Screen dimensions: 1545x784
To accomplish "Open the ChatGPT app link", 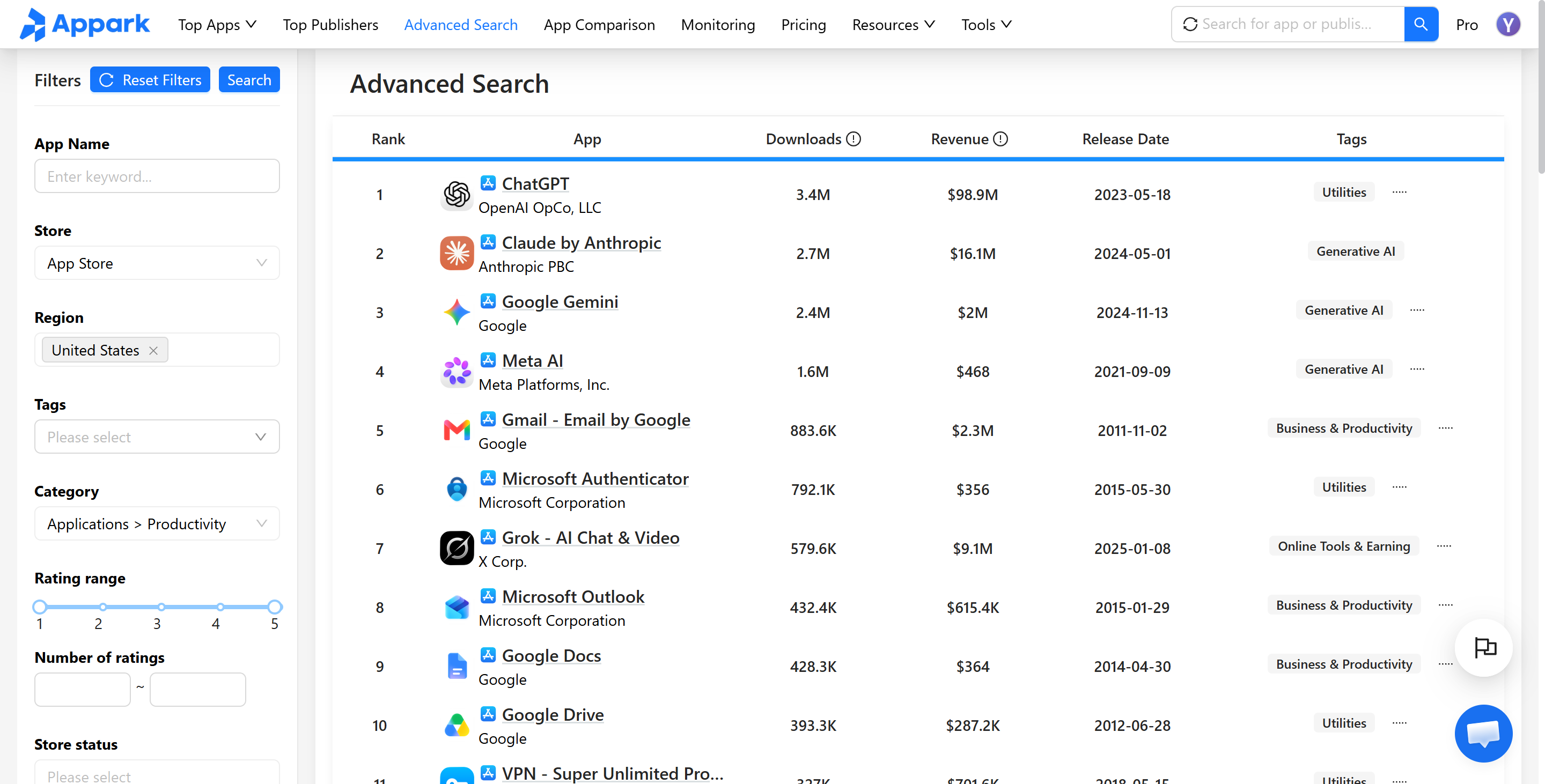I will pos(535,183).
